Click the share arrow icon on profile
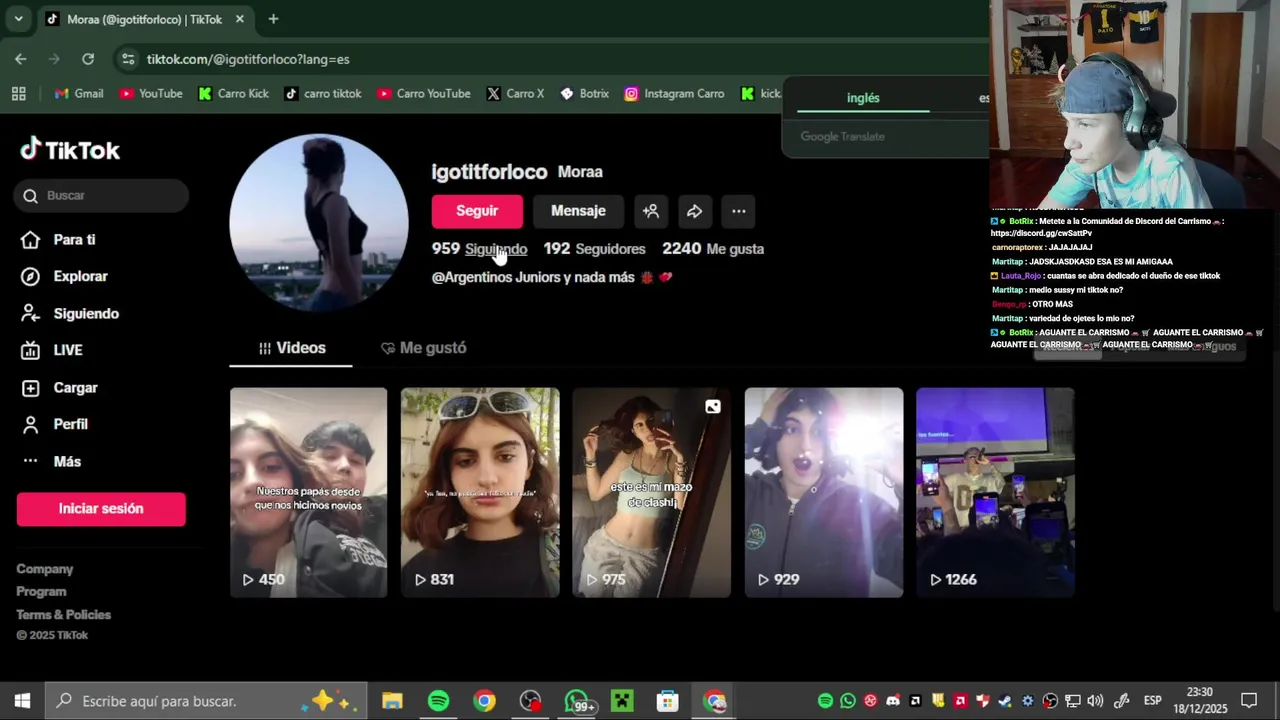The height and width of the screenshot is (720, 1280). point(694,211)
